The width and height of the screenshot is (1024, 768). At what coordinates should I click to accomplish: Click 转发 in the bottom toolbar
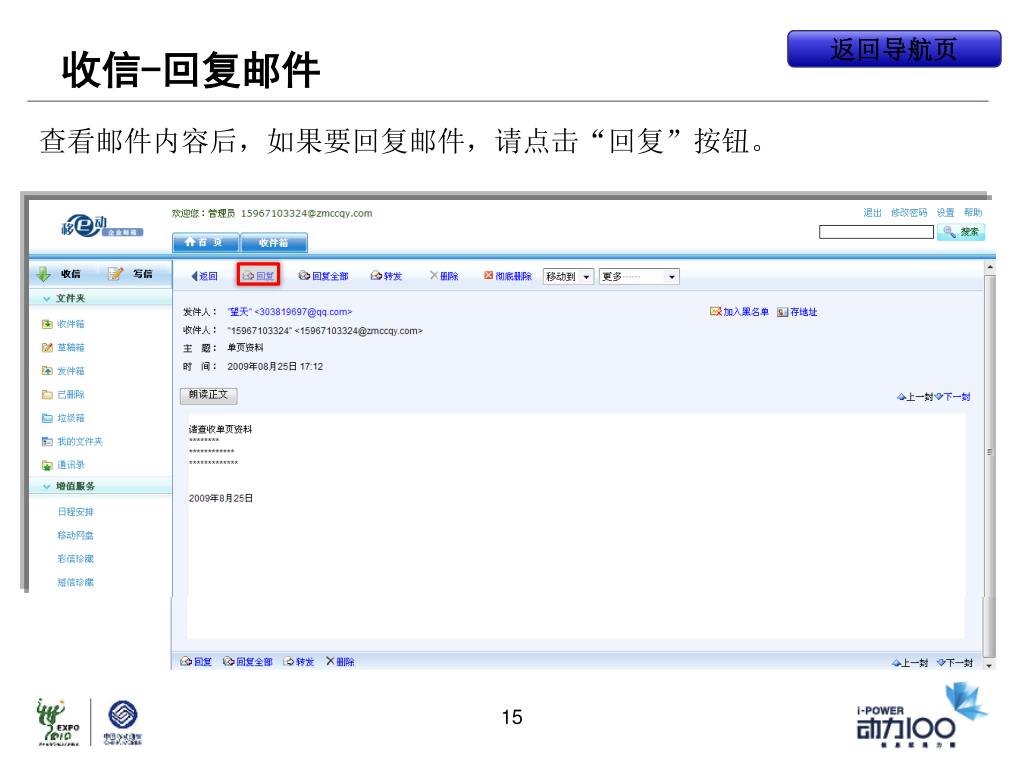click(x=298, y=662)
